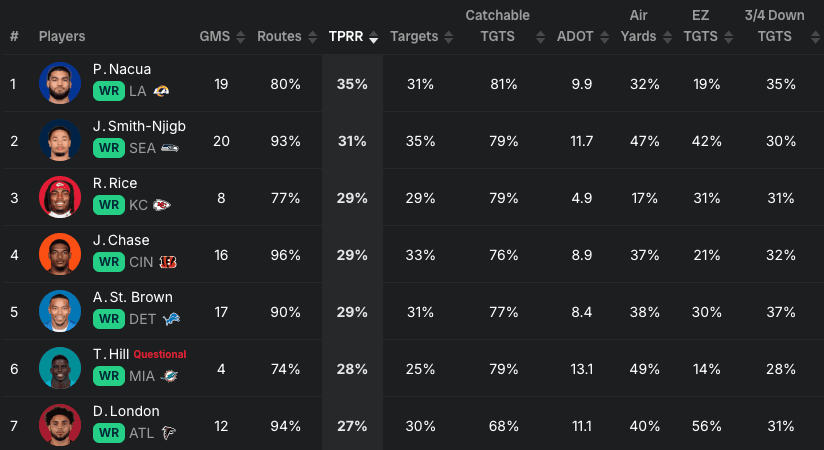Click D. London's player headshot

tap(60, 424)
